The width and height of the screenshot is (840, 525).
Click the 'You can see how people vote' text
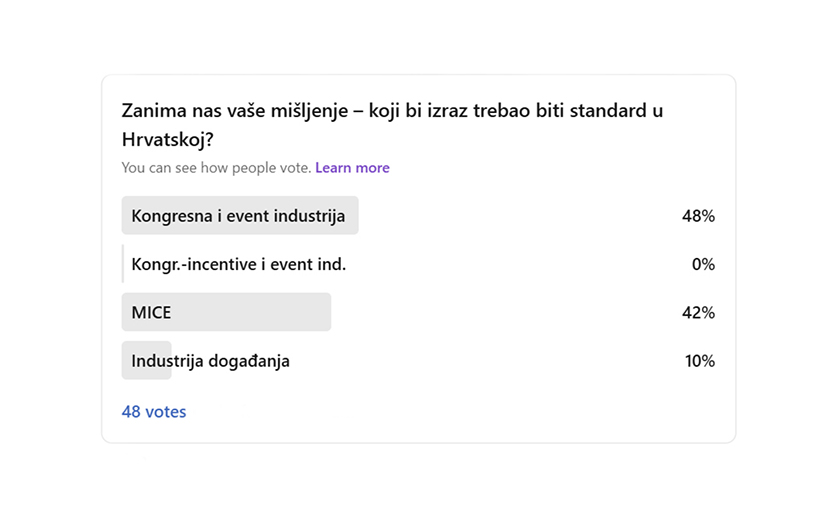tap(216, 168)
